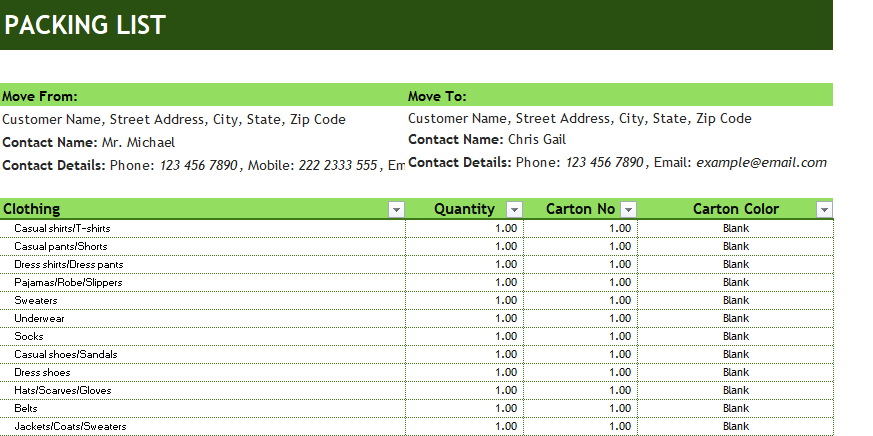Select the PACKING LIST title cell
The width and height of the screenshot is (873, 436).
[416, 25]
